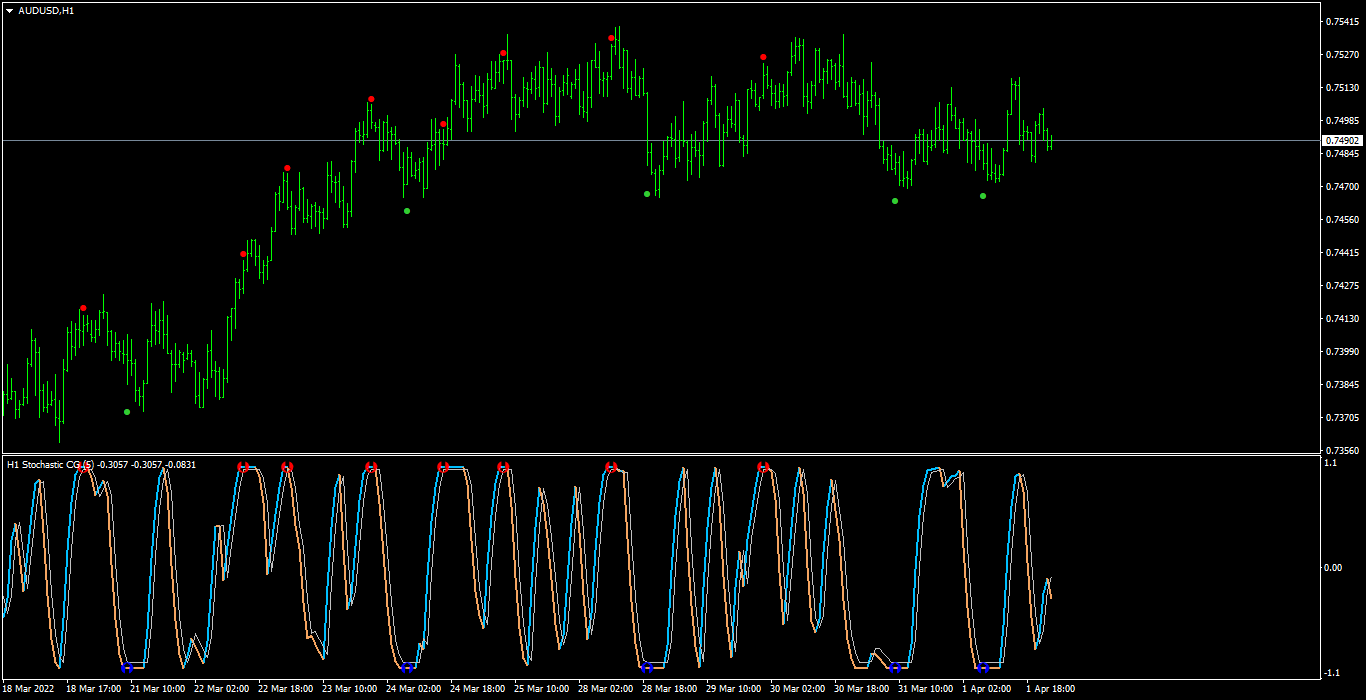The width and height of the screenshot is (1366, 700).
Task: Click the 28 Mar 02:00 time label
Action: click(x=606, y=689)
